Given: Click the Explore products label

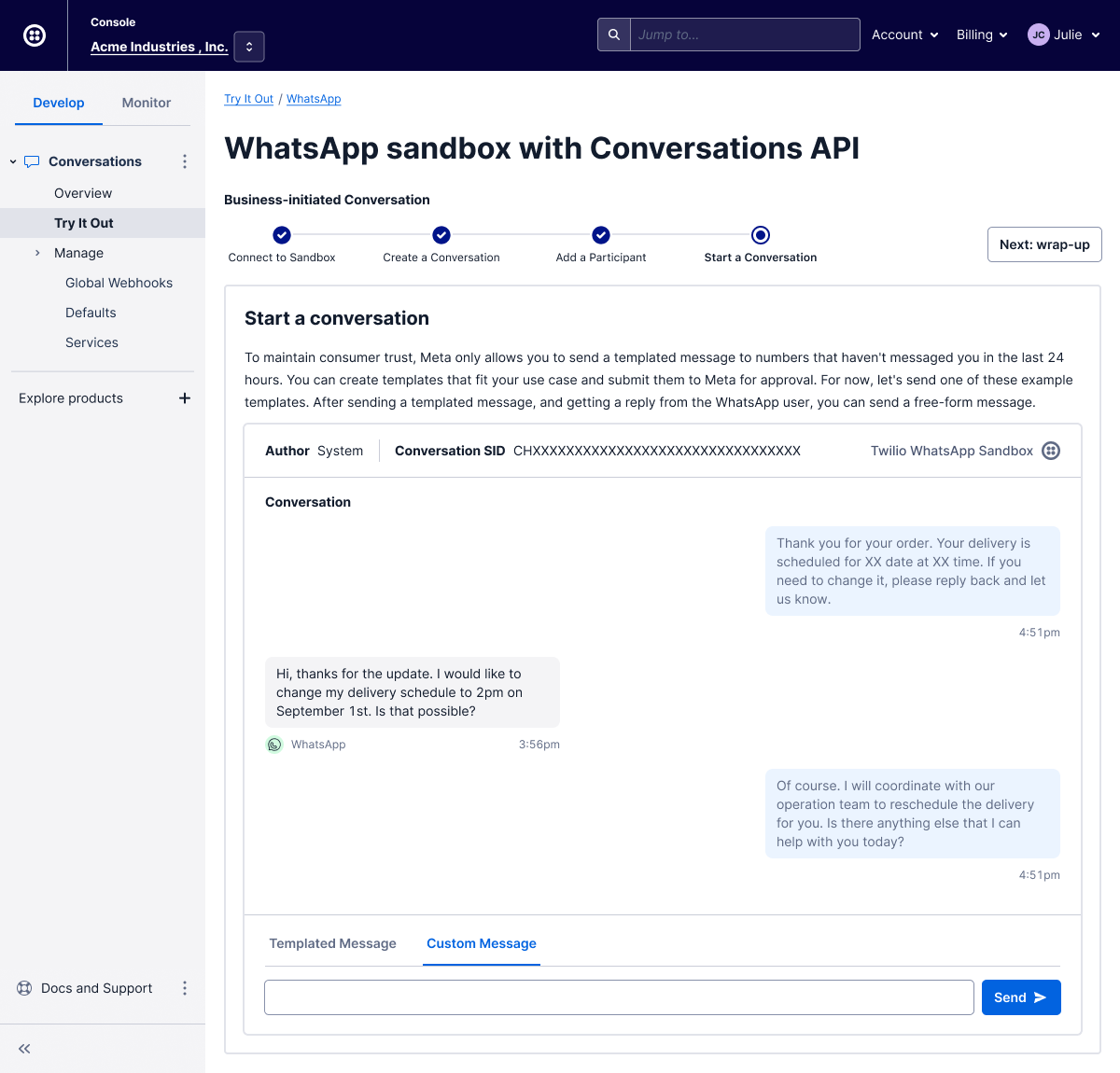Looking at the screenshot, I should 71,398.
